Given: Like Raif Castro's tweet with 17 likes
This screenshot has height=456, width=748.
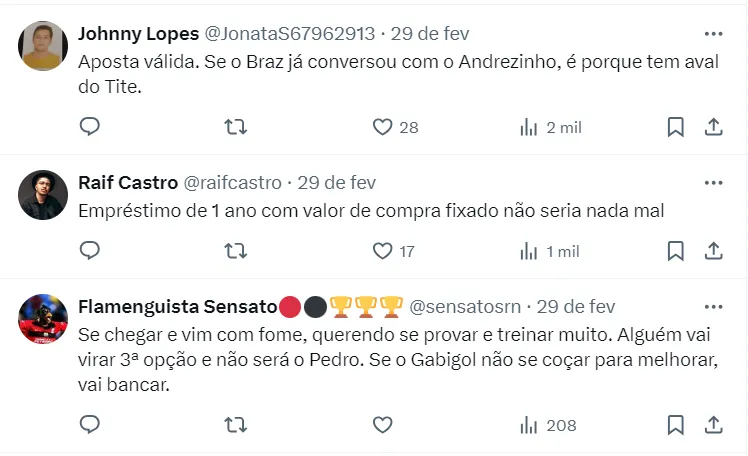Looking at the screenshot, I should coord(382,251).
